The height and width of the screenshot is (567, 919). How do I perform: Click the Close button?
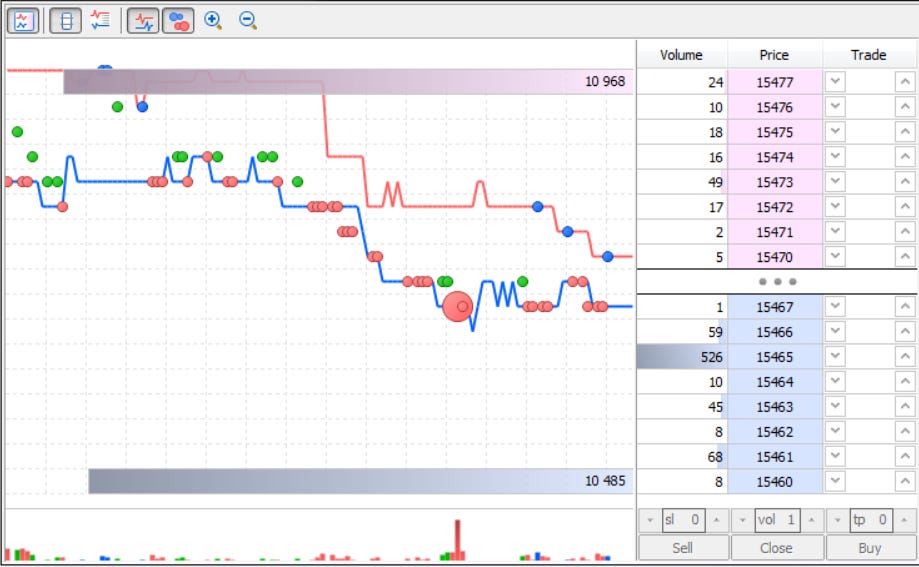pos(777,548)
